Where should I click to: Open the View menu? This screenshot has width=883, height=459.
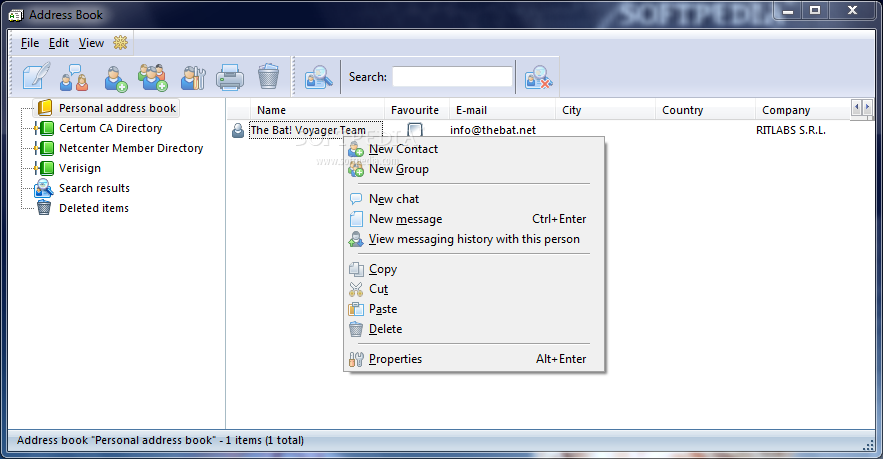(x=91, y=43)
